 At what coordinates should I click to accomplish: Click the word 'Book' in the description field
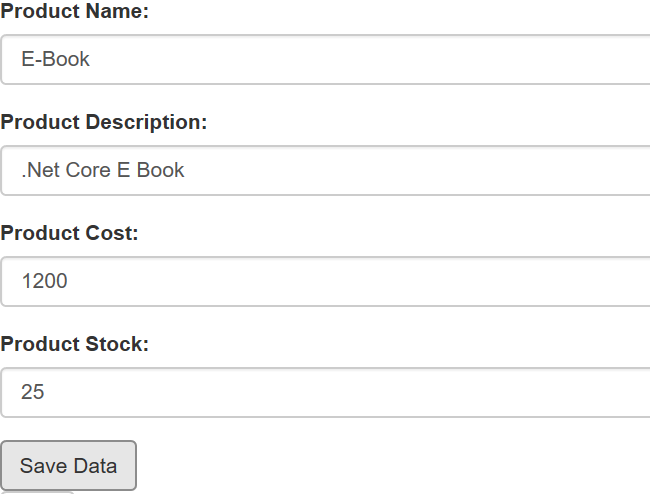pos(161,171)
